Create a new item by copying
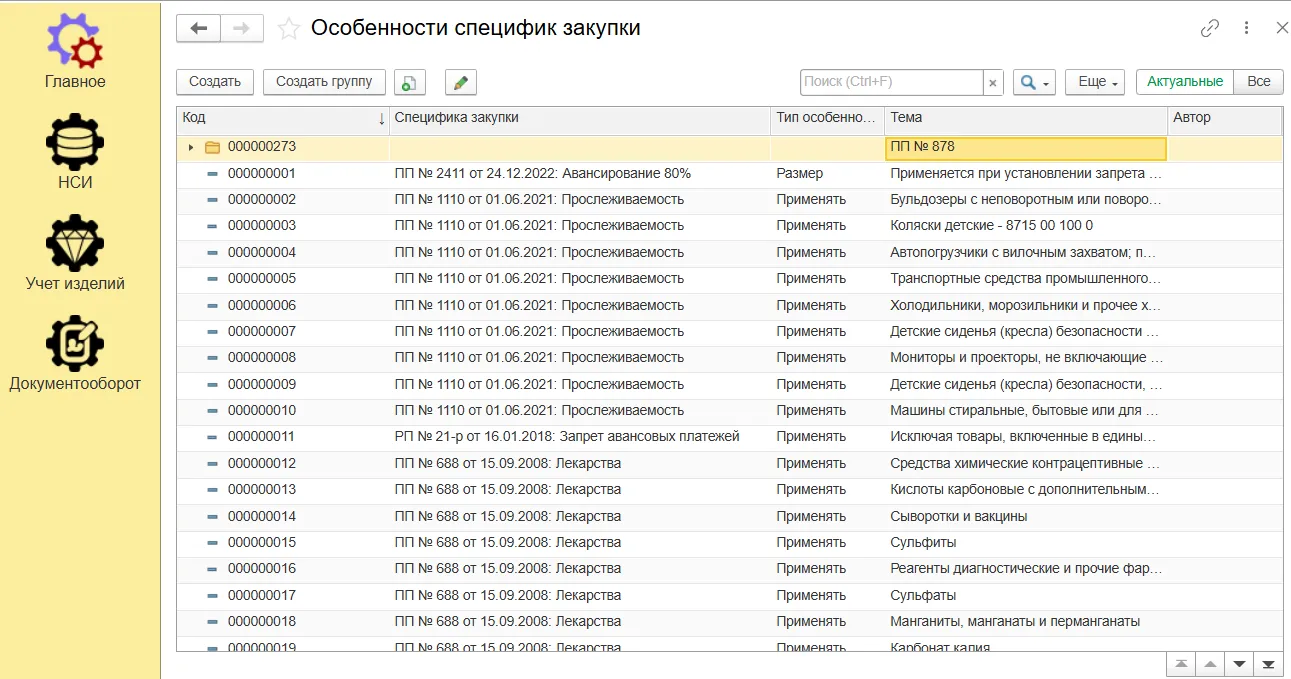Screen dimensions: 1291x679 click(410, 82)
